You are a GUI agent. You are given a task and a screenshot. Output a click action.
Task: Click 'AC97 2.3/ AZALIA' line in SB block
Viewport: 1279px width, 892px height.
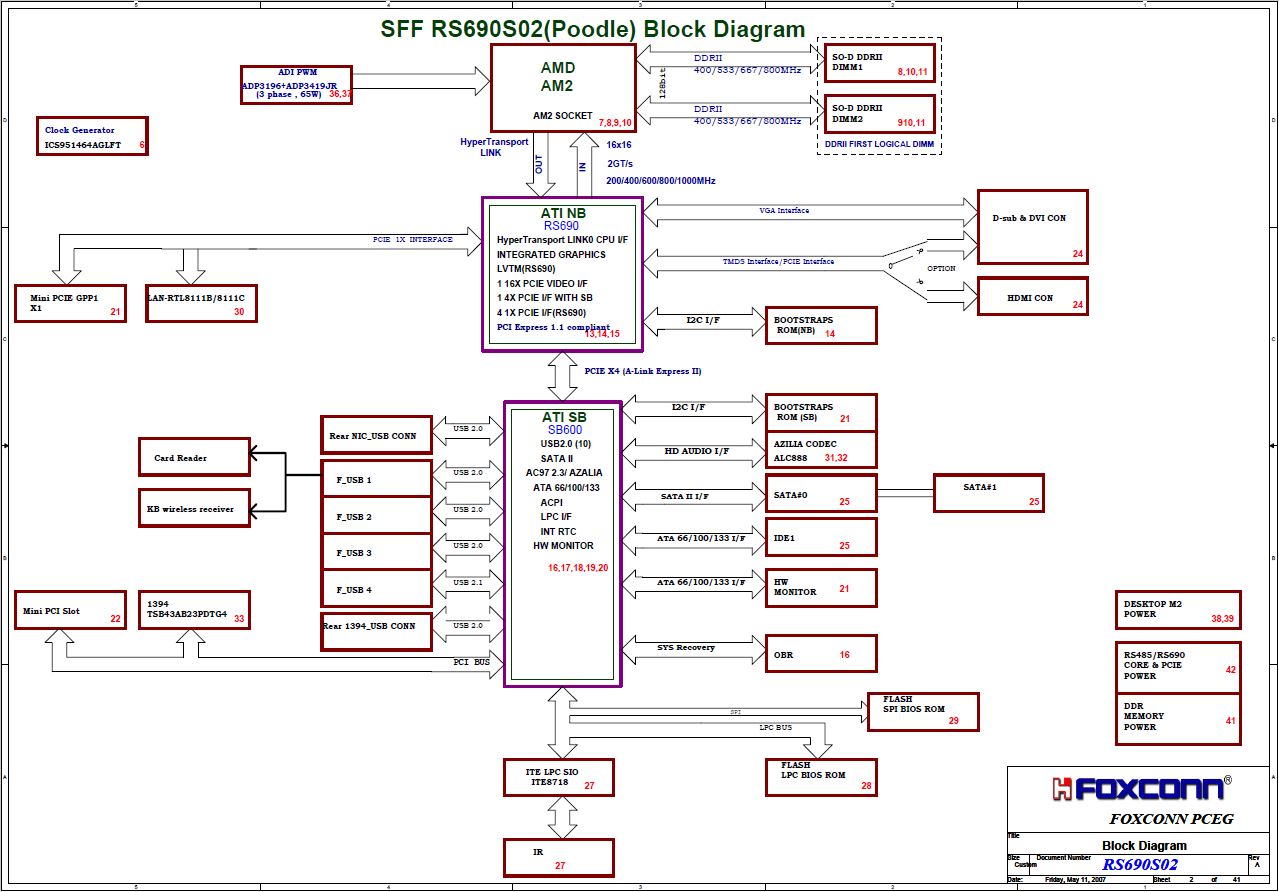pyautogui.click(x=564, y=472)
